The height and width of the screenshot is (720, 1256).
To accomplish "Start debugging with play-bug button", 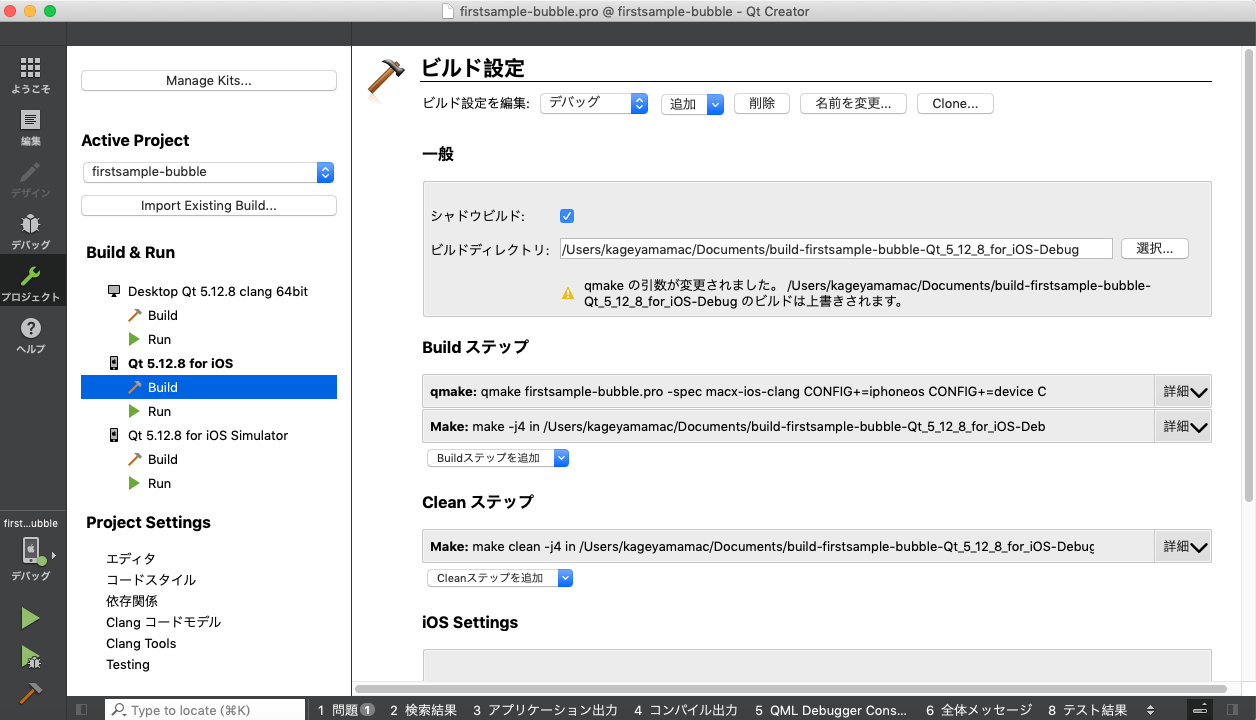I will tap(31, 656).
